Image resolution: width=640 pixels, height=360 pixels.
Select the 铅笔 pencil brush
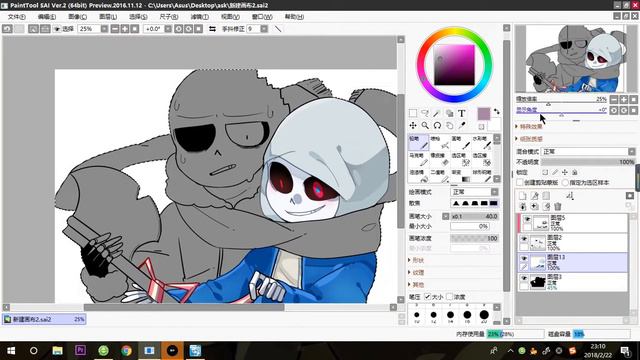coord(418,142)
